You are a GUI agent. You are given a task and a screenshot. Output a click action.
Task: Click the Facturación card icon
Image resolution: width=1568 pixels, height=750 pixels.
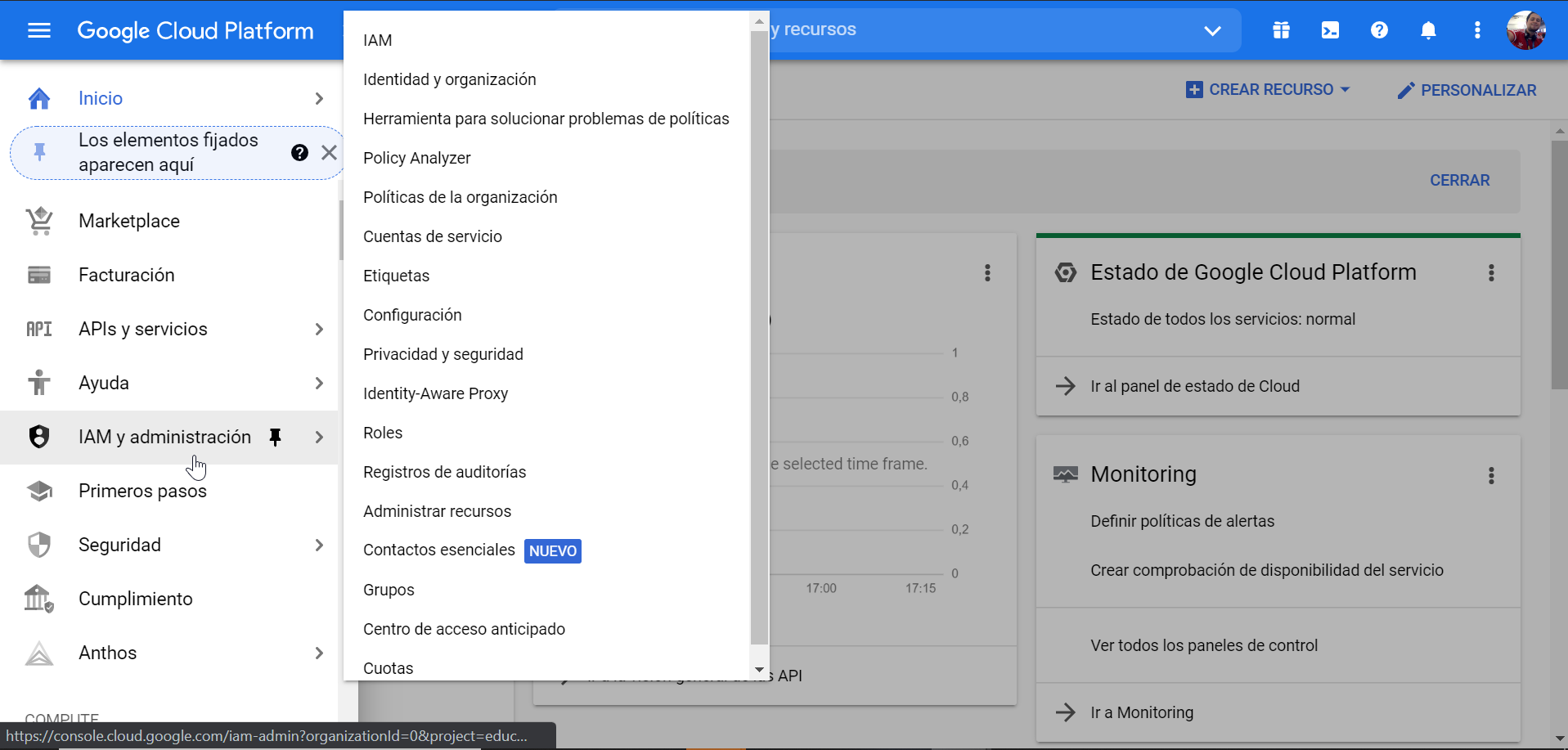click(39, 275)
